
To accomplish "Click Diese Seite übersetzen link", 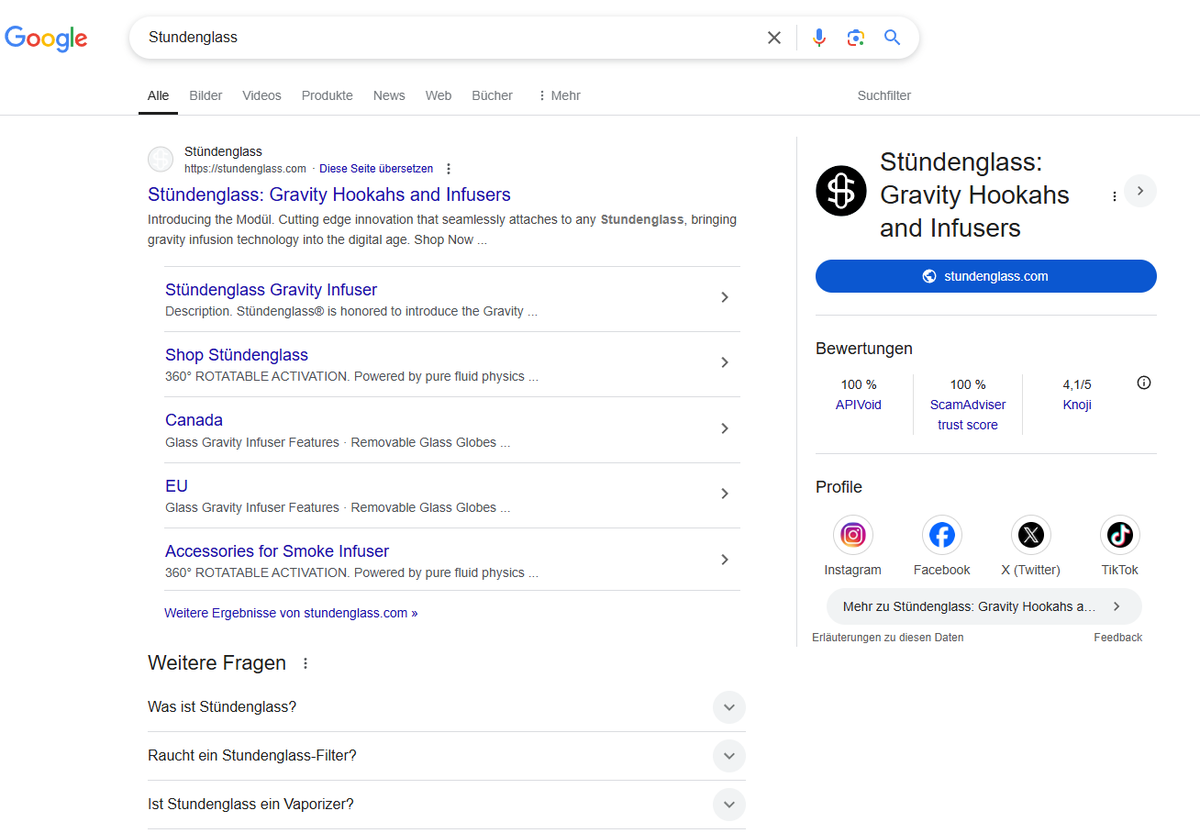I will (x=376, y=169).
